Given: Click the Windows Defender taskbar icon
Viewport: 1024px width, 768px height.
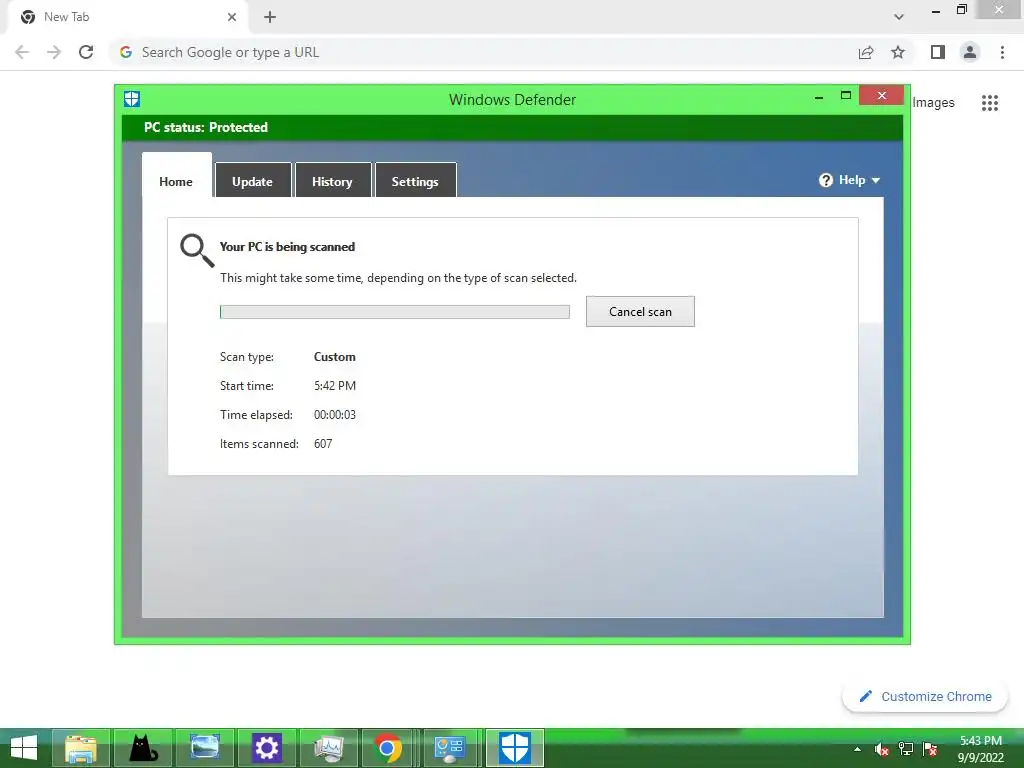Looking at the screenshot, I should [515, 748].
